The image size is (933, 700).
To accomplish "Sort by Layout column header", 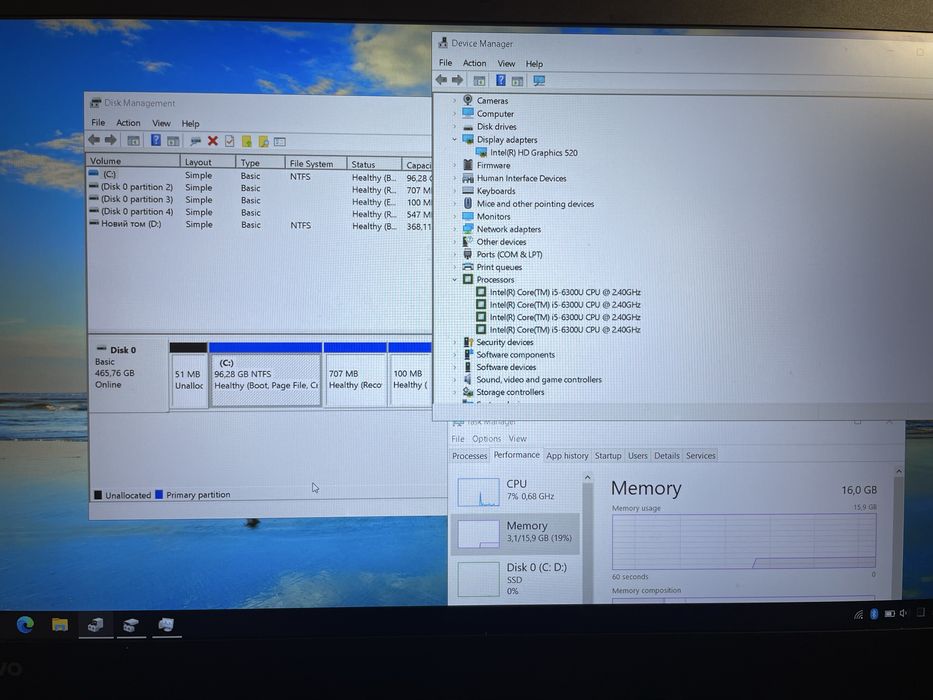I will 207,162.
